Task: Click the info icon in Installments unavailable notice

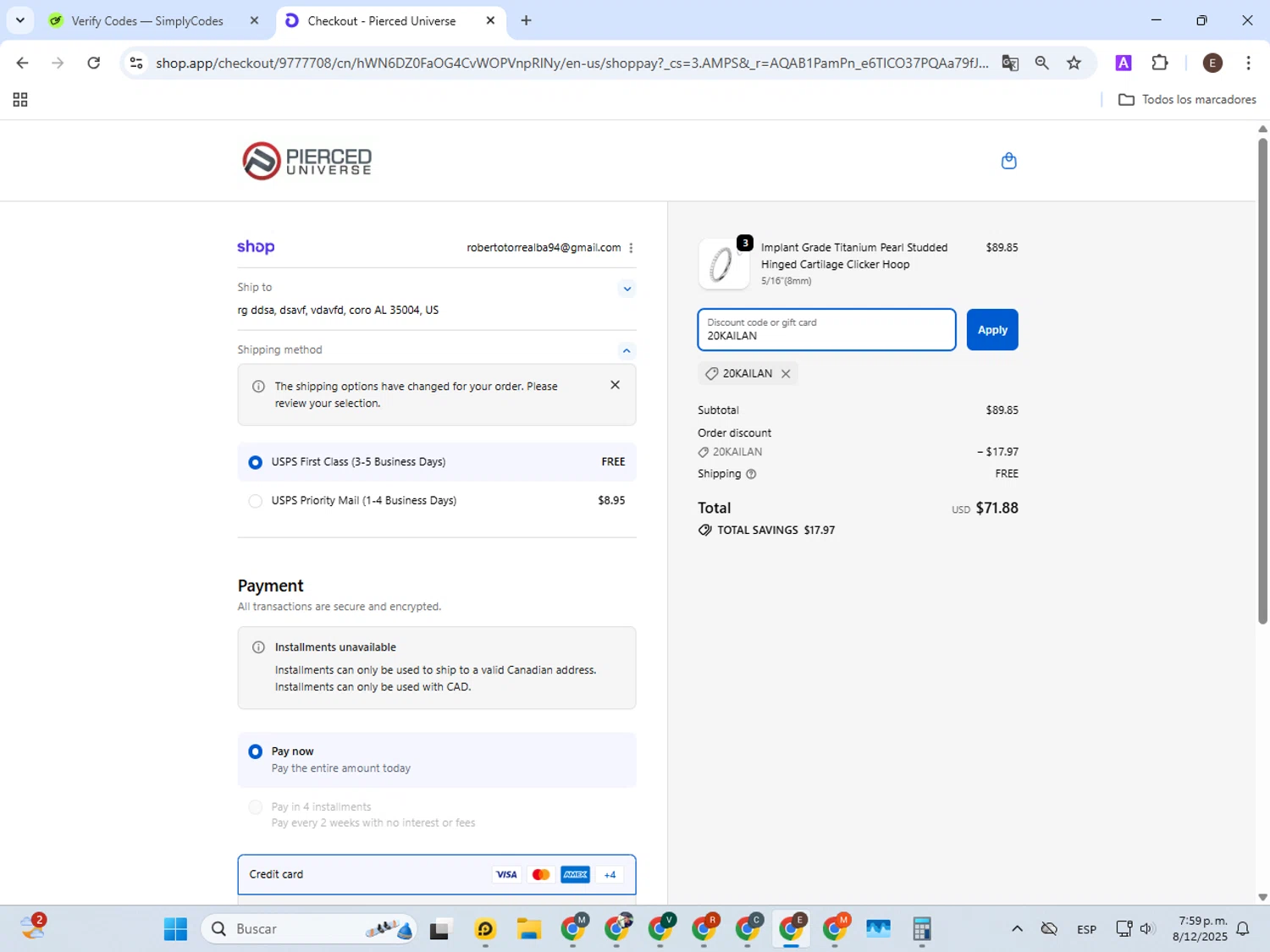Action: (258, 647)
